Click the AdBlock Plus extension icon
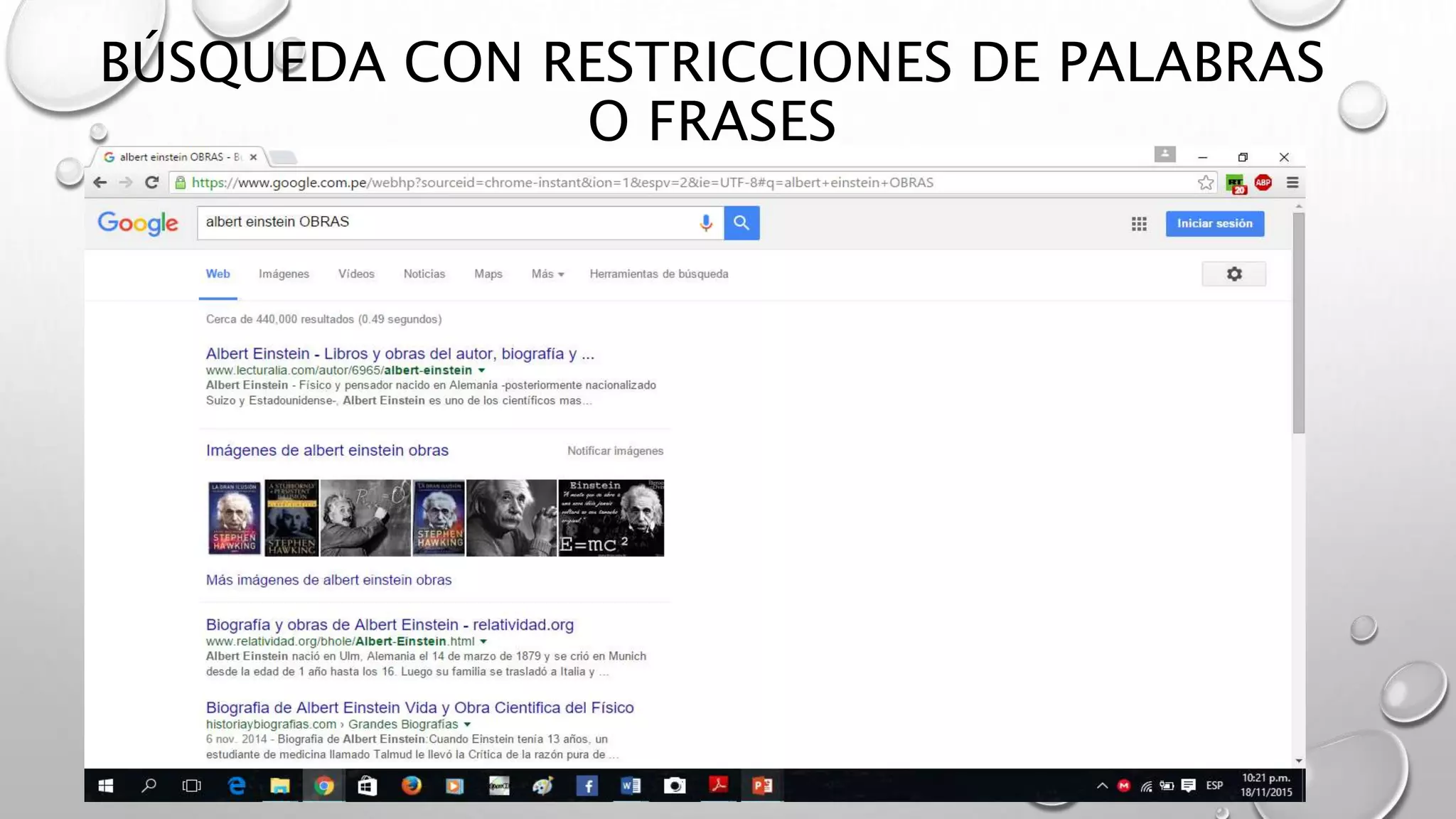Image resolution: width=1456 pixels, height=819 pixels. (x=1263, y=183)
